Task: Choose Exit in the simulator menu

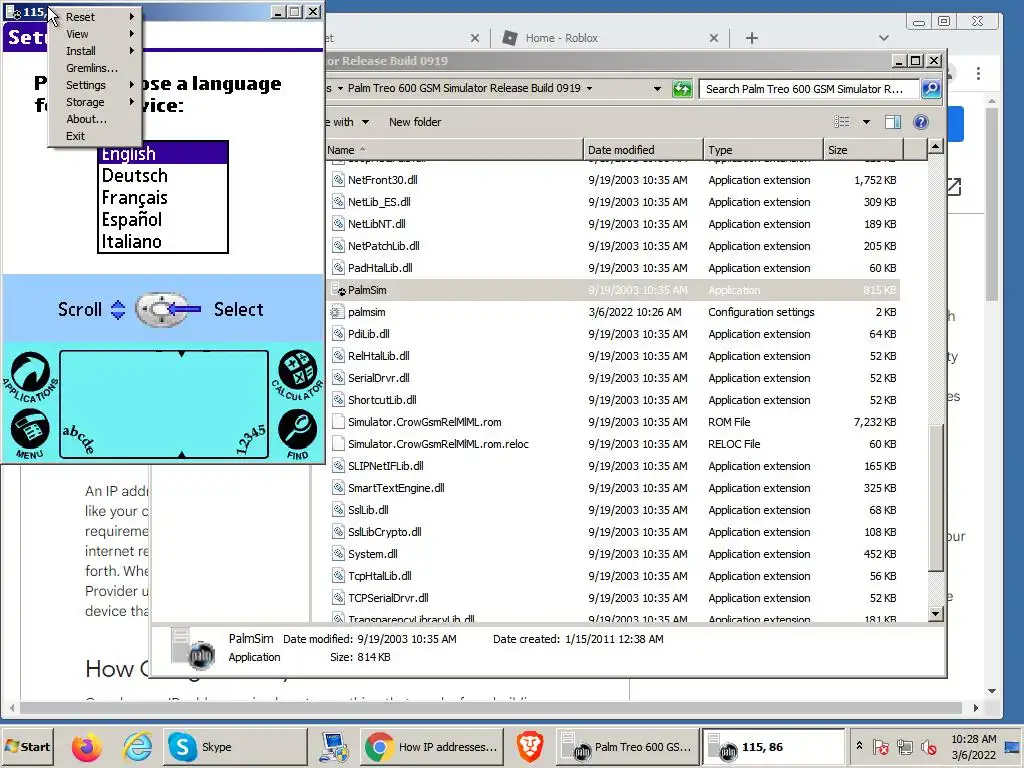Action: [x=95, y=136]
